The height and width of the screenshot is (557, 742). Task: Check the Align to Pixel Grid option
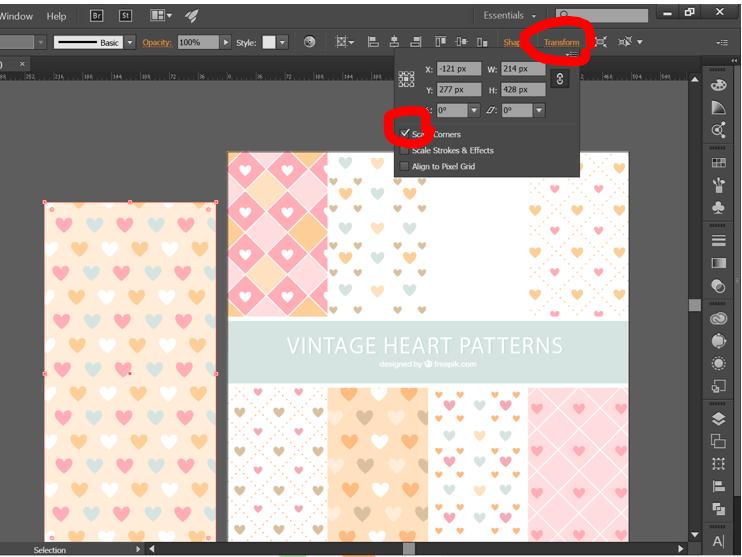(404, 166)
